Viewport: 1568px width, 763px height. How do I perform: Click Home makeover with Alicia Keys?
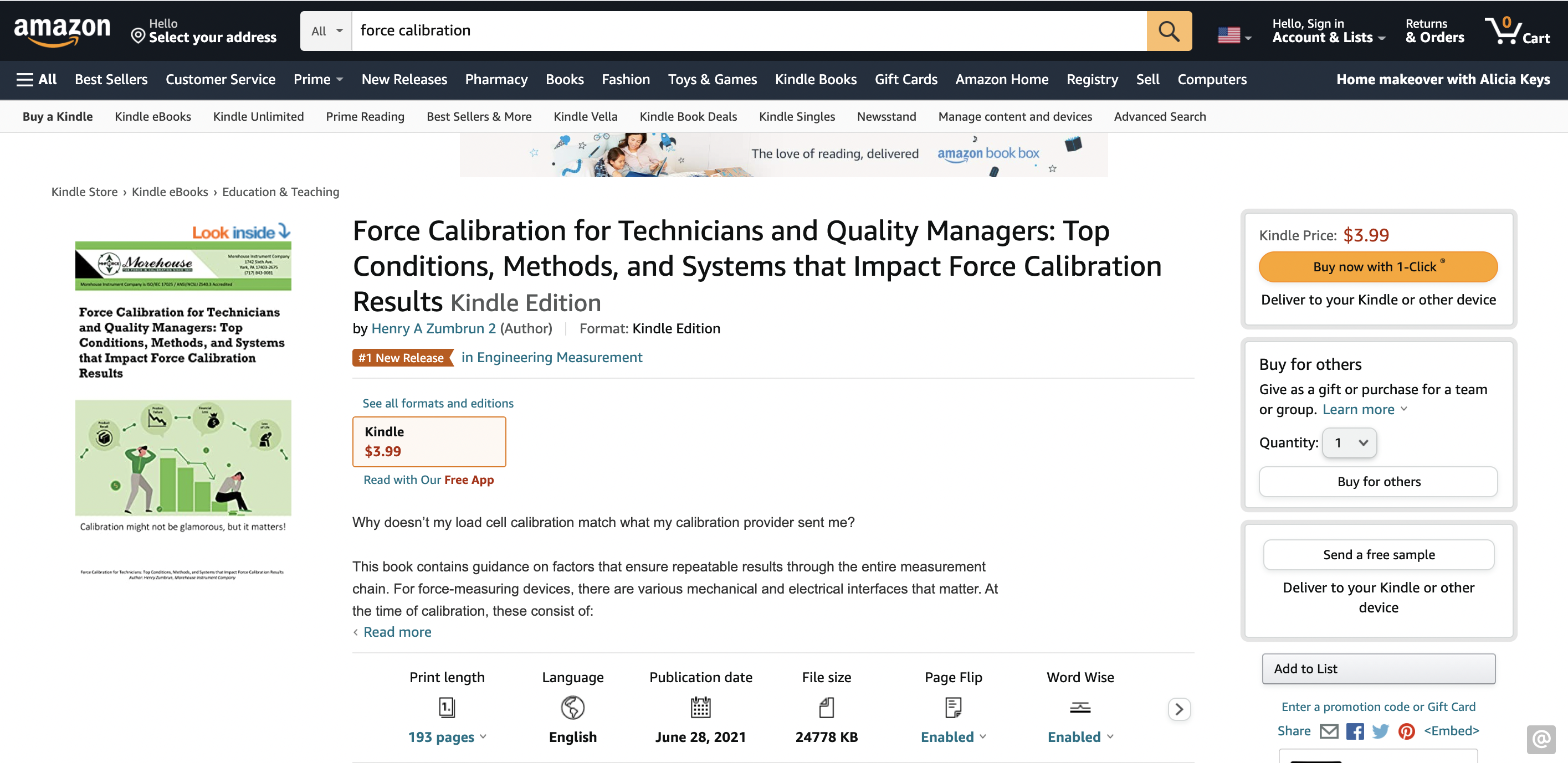tap(1443, 79)
